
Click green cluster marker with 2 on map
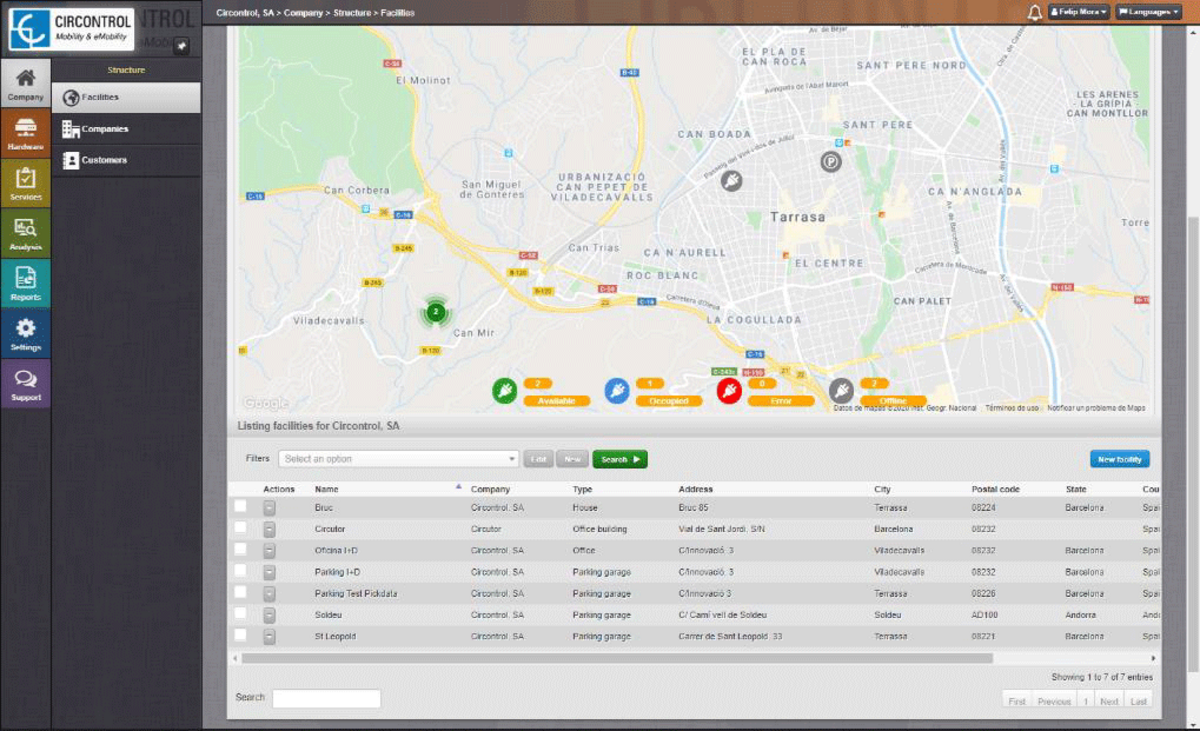[x=435, y=312]
